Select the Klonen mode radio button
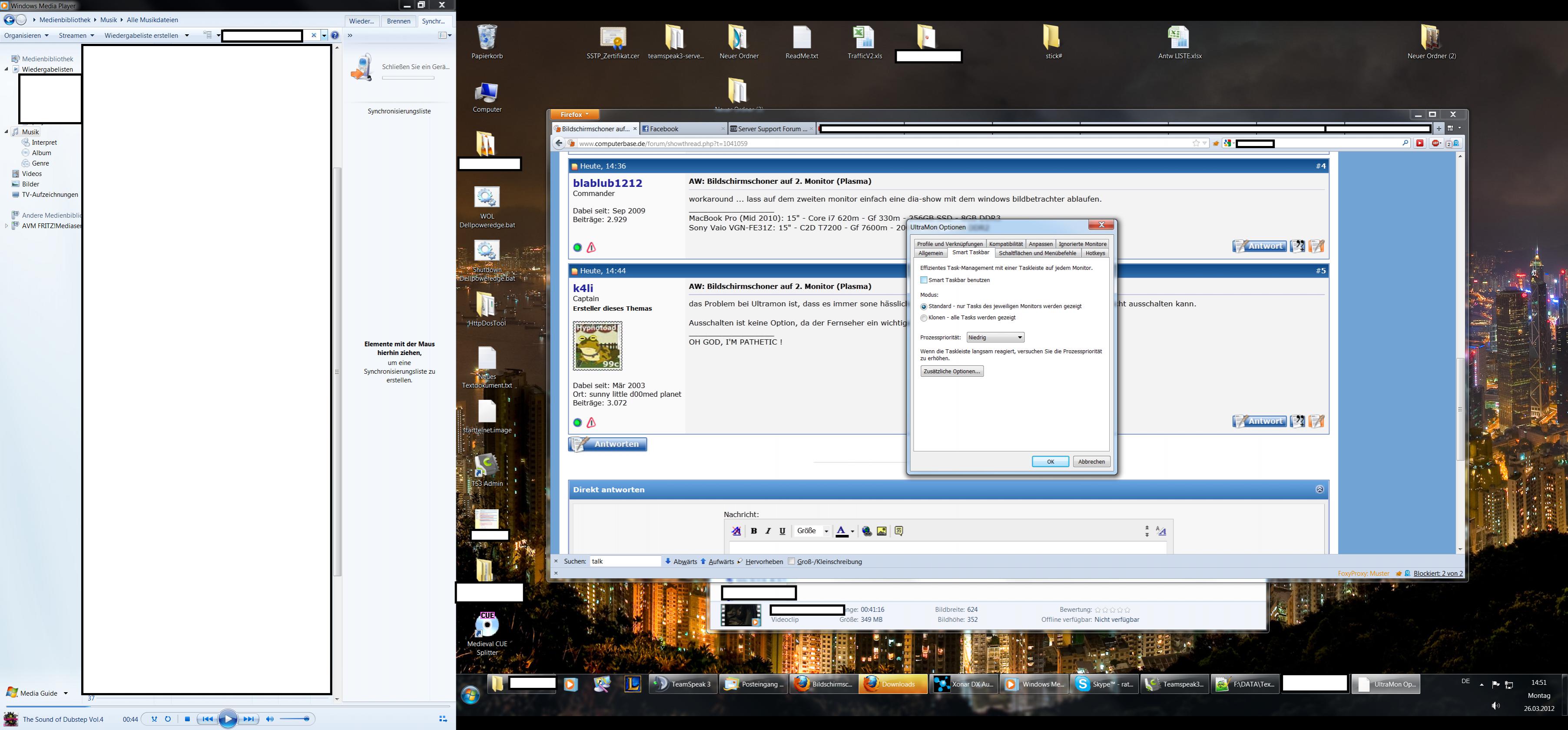Image resolution: width=1568 pixels, height=730 pixels. (924, 318)
